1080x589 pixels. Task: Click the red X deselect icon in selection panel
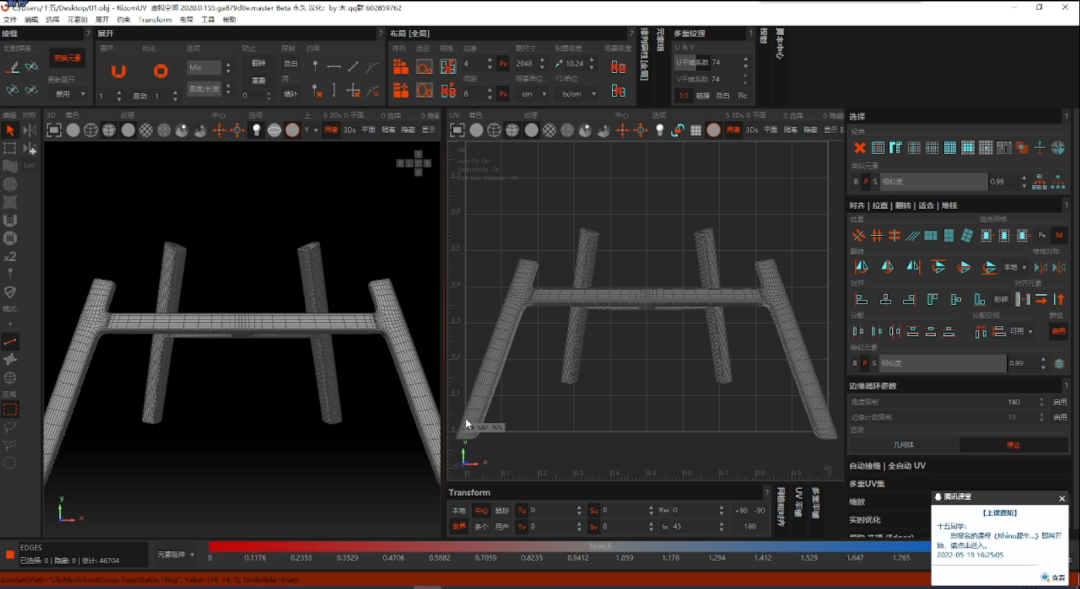point(860,147)
